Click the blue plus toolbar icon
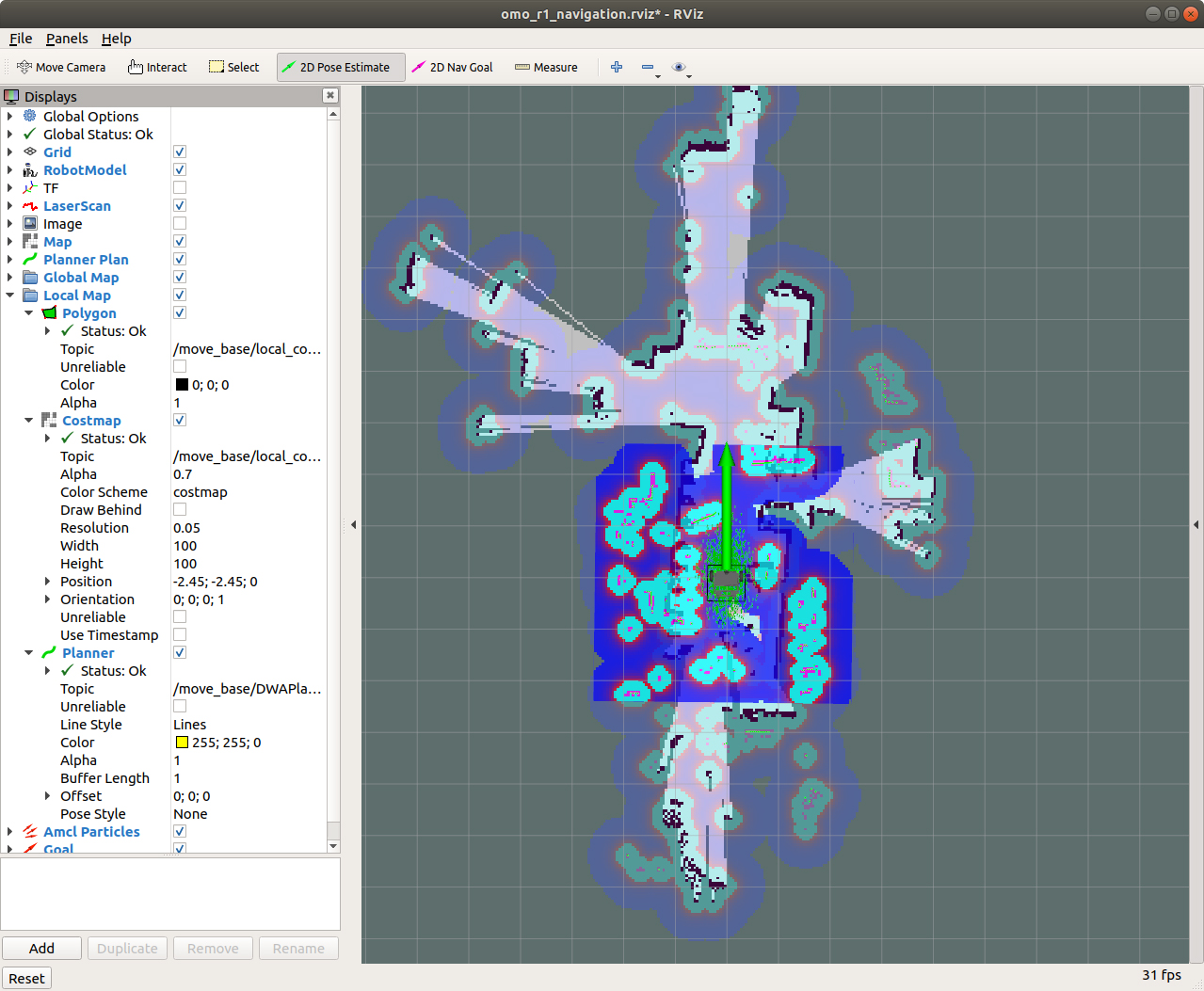 [x=617, y=67]
